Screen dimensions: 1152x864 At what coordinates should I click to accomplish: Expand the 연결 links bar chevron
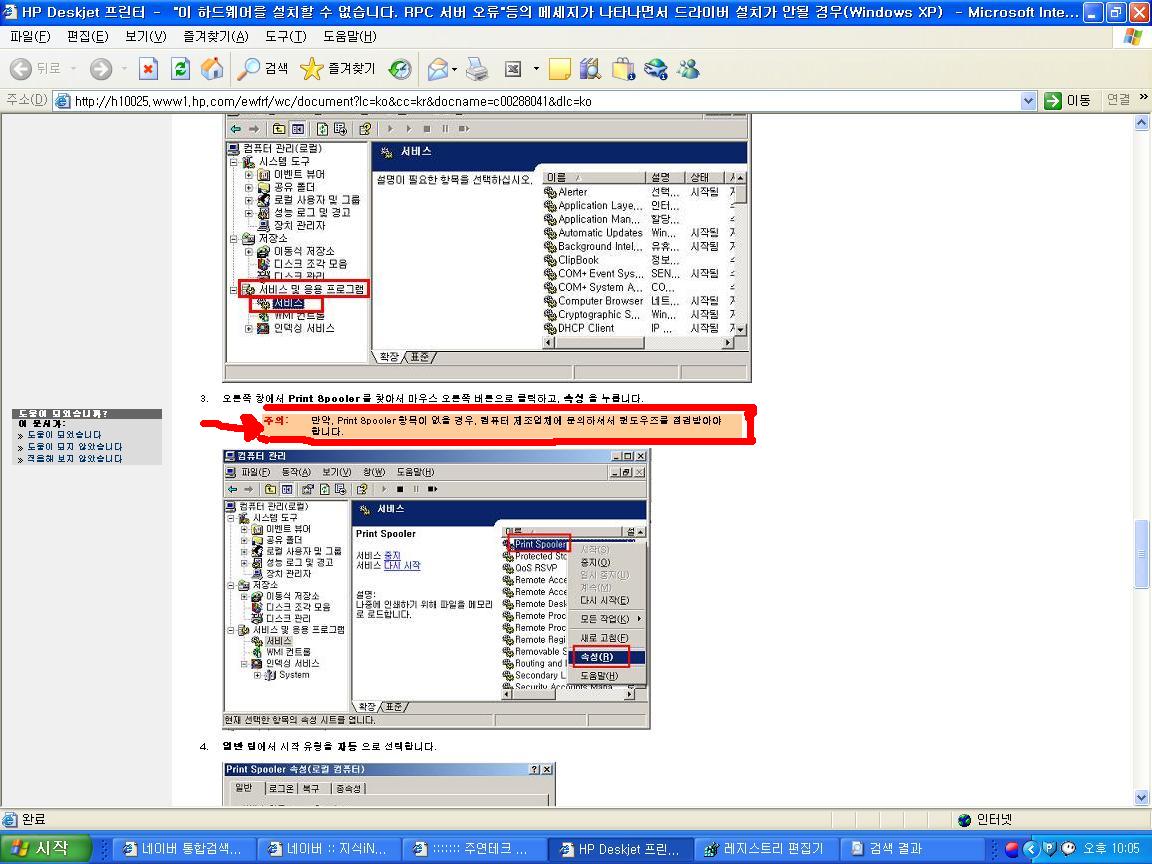point(1142,98)
